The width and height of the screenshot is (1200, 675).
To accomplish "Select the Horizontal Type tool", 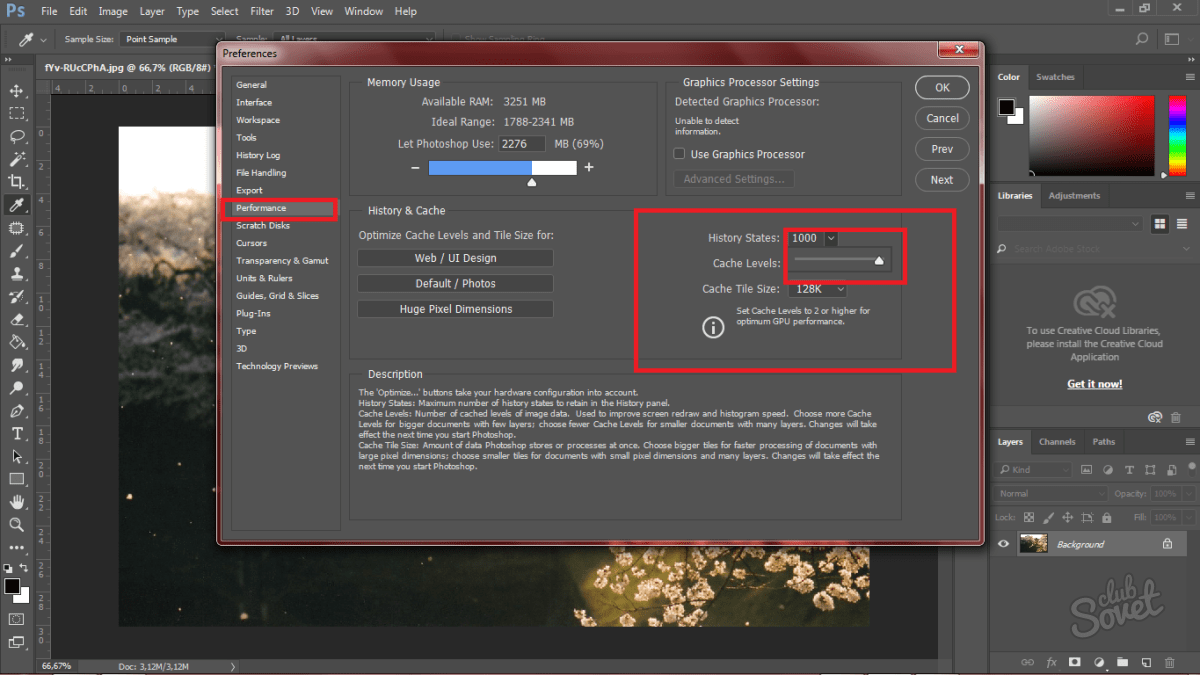I will click(17, 433).
